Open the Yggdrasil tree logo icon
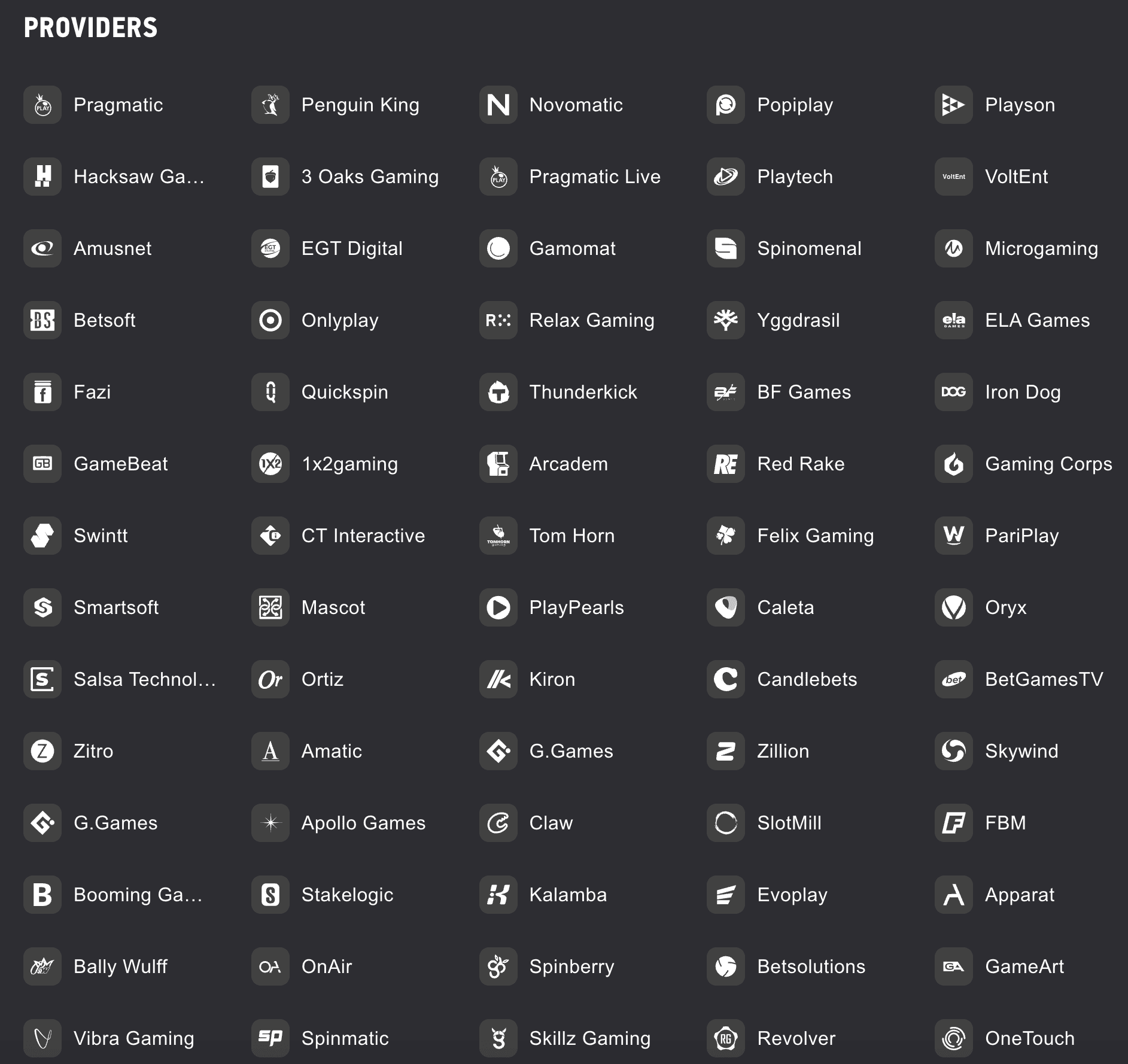The image size is (1128, 1064). [x=725, y=320]
